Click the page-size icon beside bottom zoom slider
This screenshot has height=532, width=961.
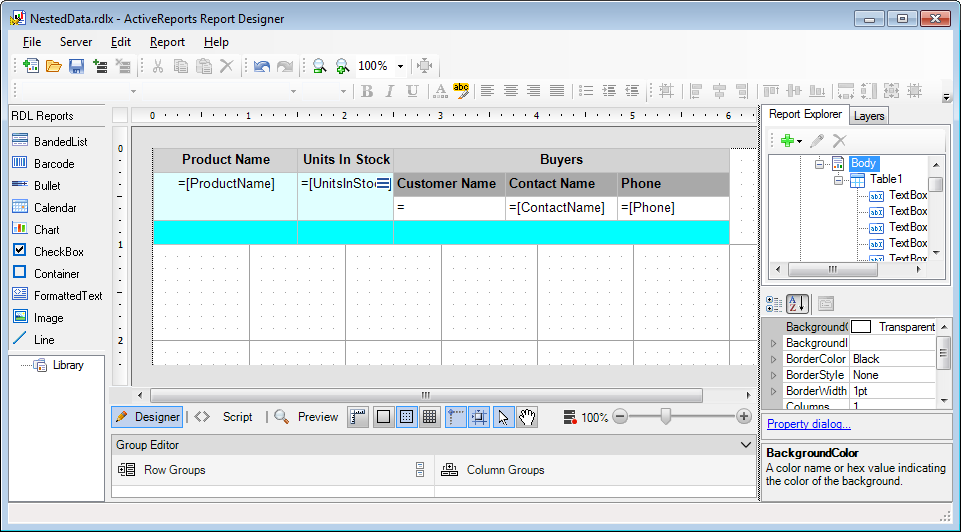pos(570,417)
